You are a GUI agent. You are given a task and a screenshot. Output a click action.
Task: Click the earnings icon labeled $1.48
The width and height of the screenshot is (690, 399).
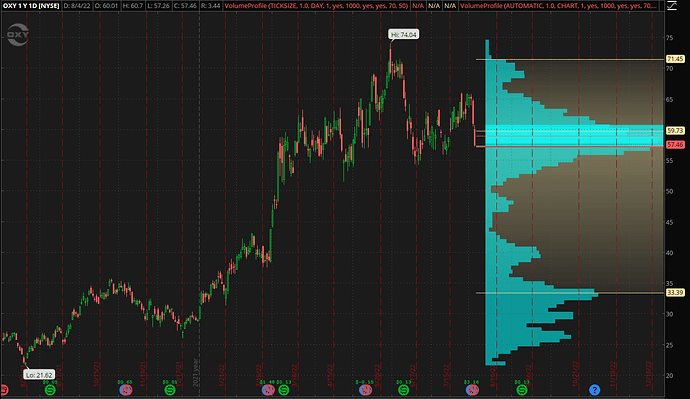pos(268,390)
